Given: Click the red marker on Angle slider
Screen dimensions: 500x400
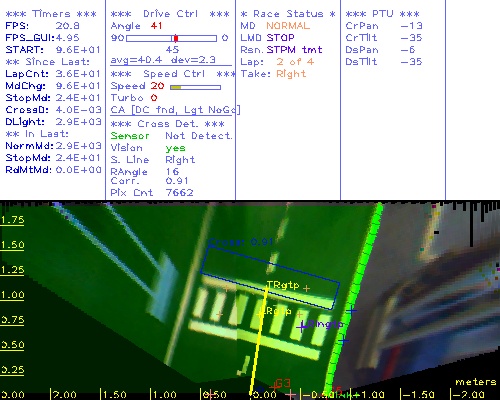Looking at the screenshot, I should (x=176, y=38).
